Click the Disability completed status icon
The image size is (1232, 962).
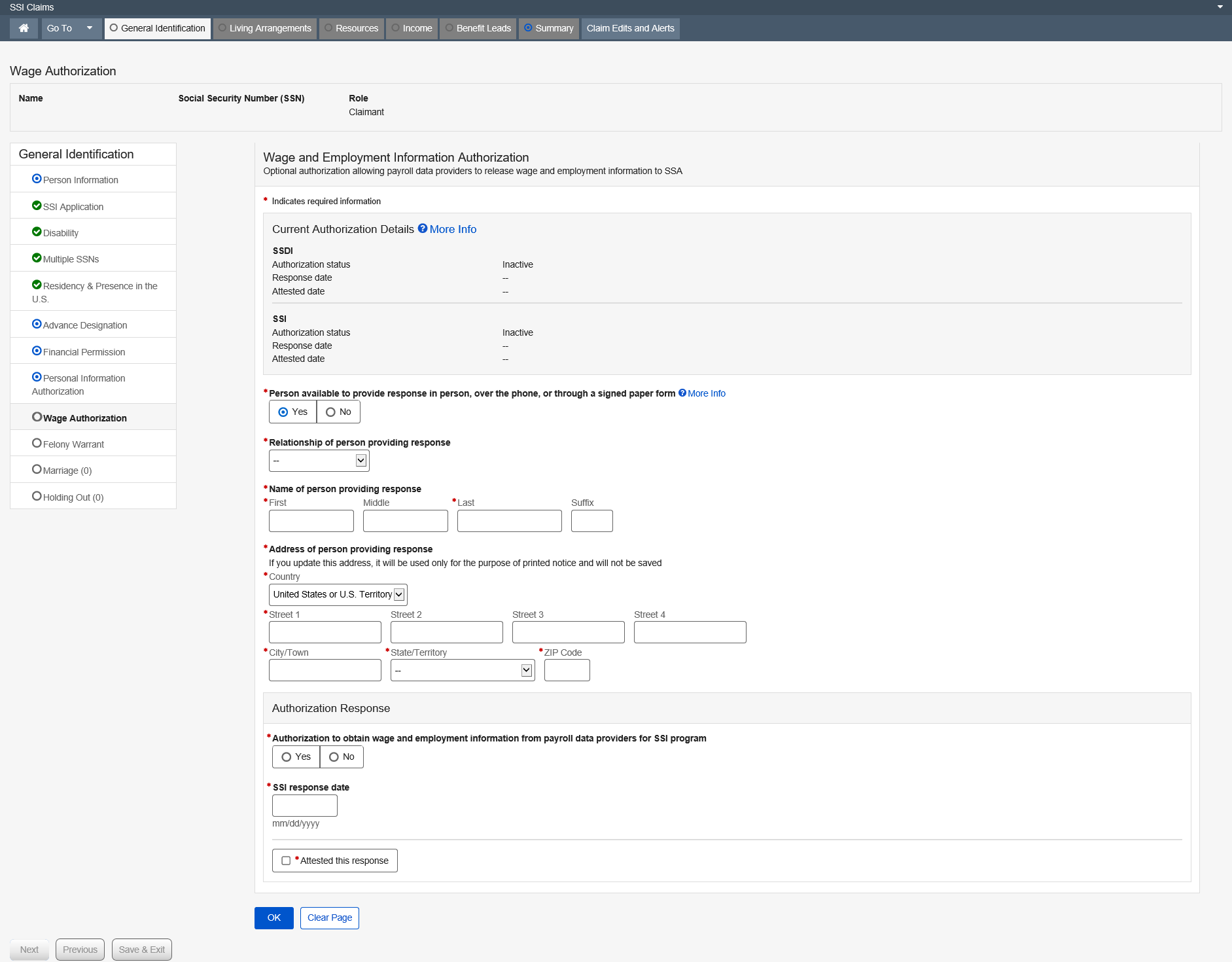[37, 232]
